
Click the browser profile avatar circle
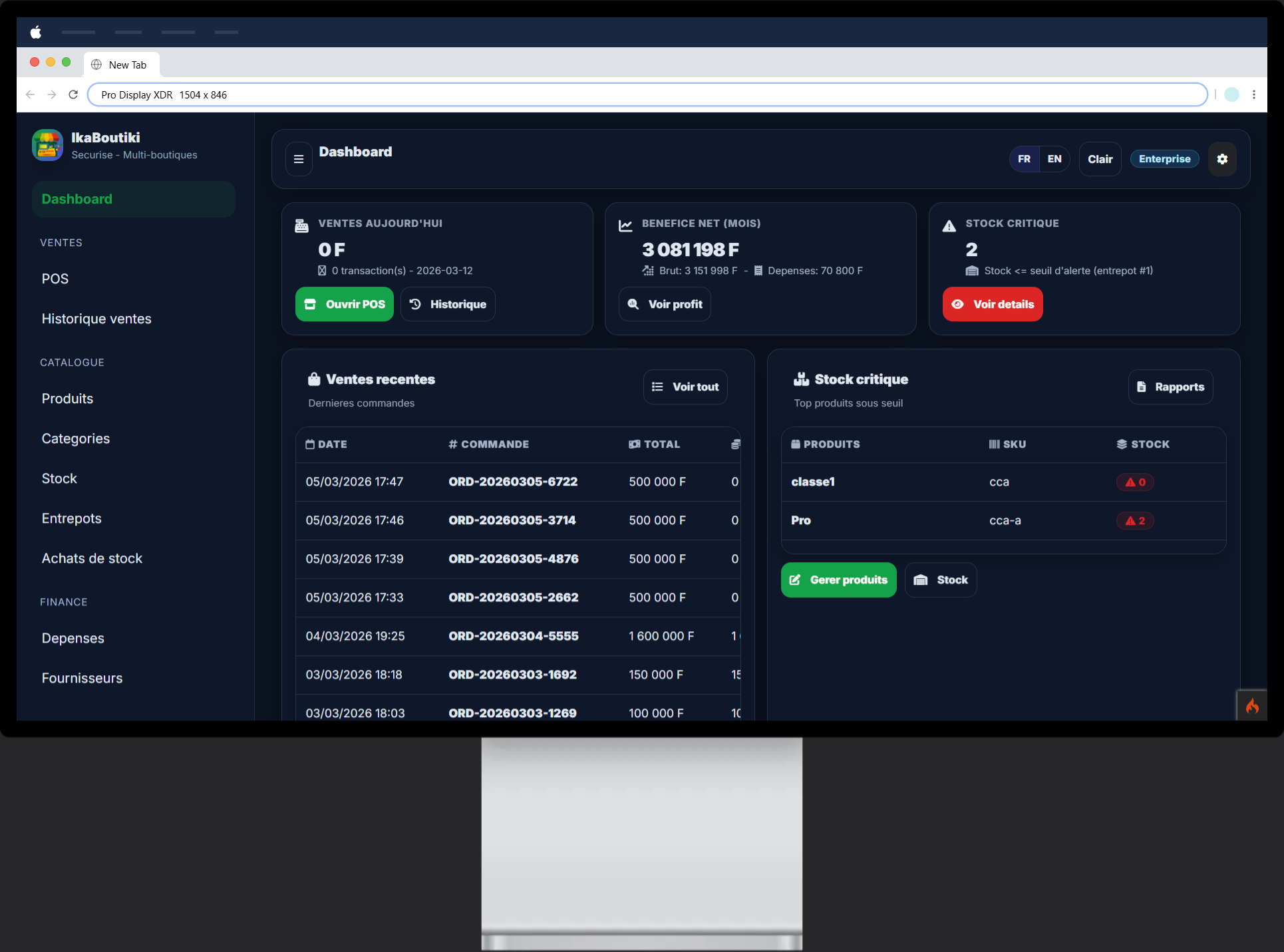(1231, 94)
